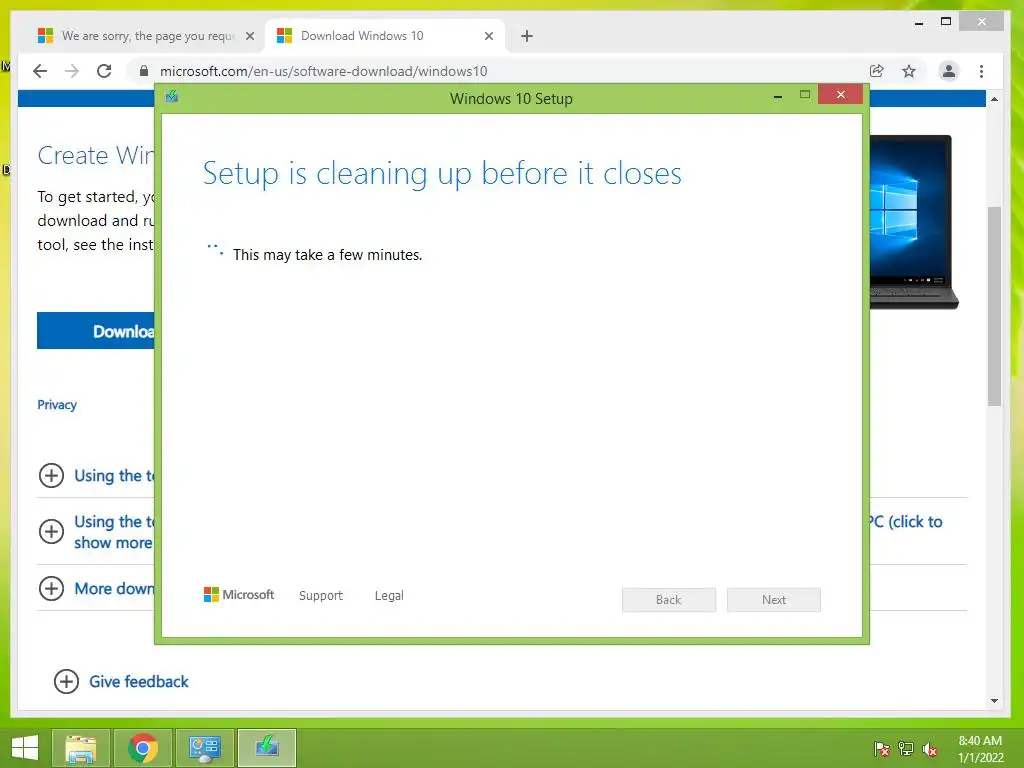
Task: Click 'Setup is cleaning up before it closes' heading
Action: point(442,174)
